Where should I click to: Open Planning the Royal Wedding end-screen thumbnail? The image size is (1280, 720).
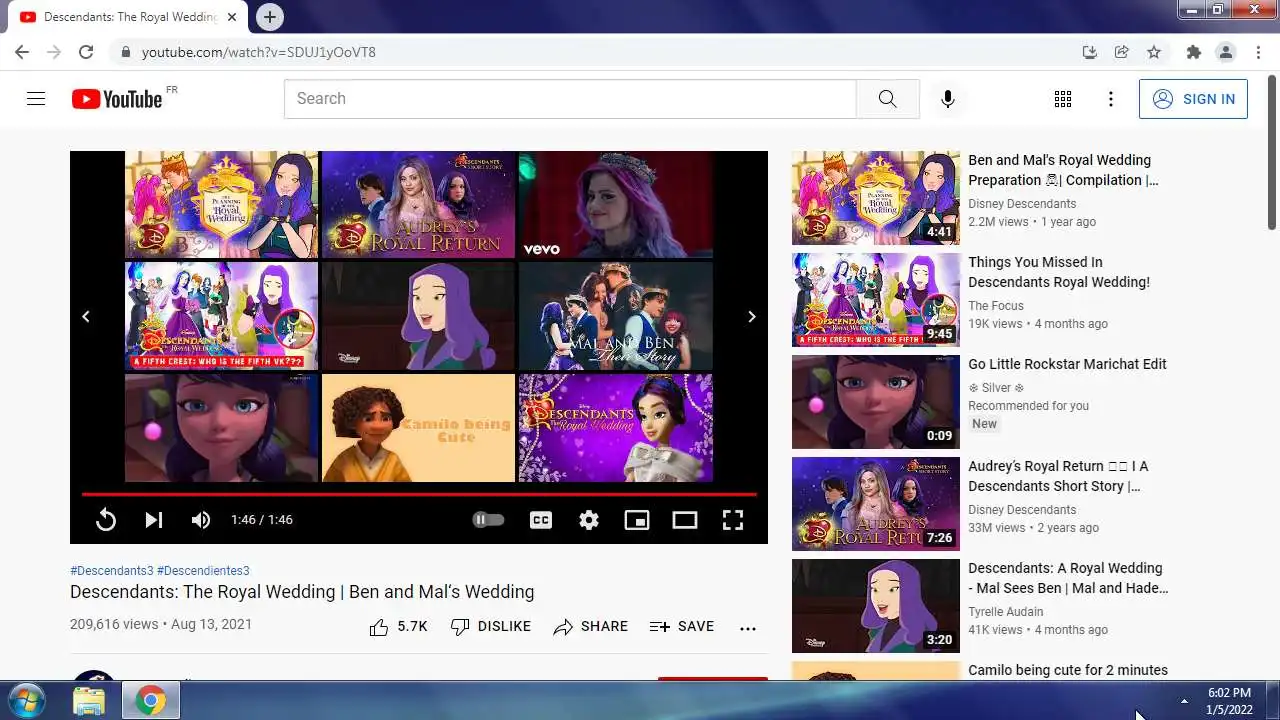[221, 205]
